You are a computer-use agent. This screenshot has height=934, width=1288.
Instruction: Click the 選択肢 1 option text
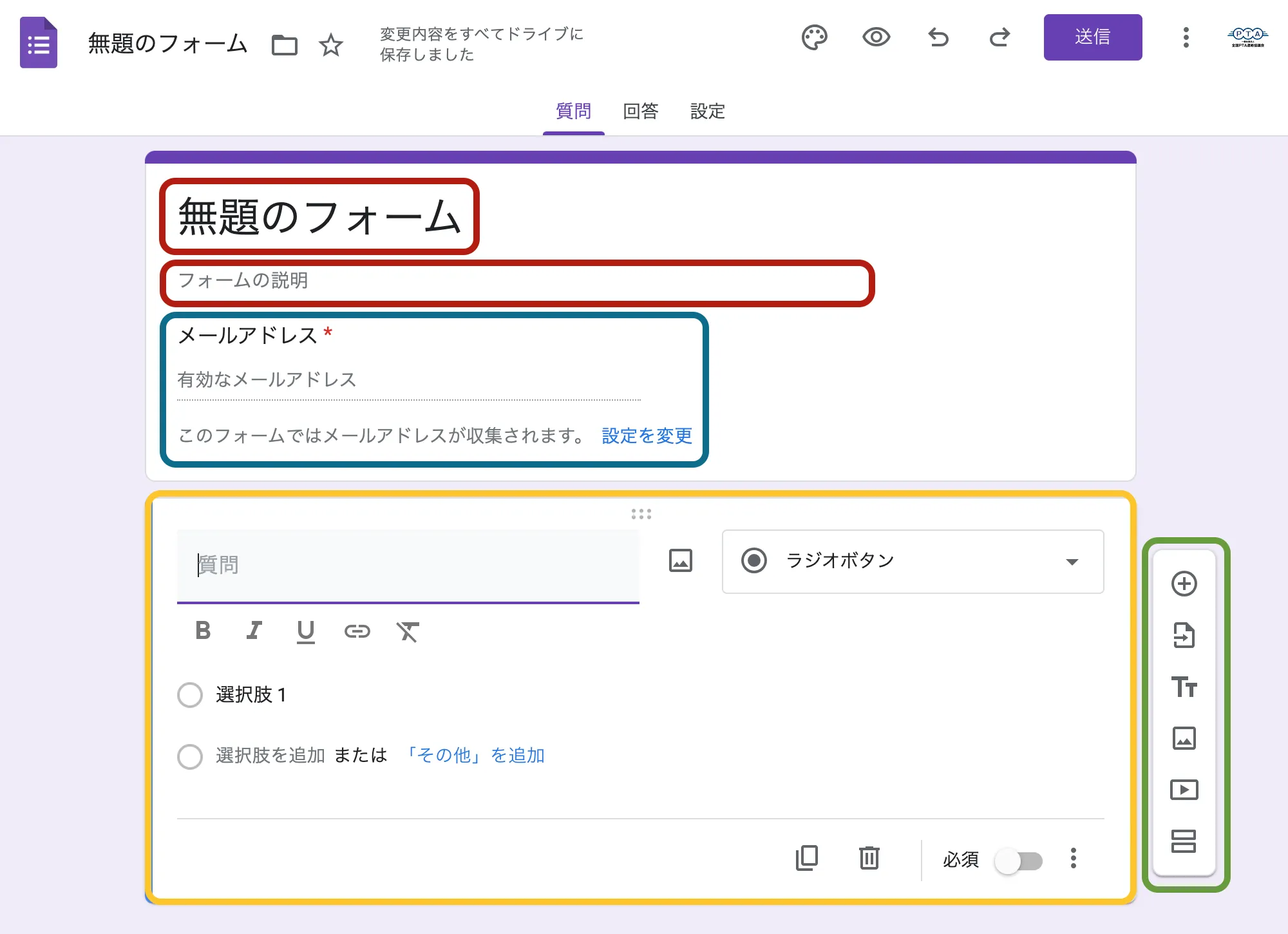(x=251, y=695)
